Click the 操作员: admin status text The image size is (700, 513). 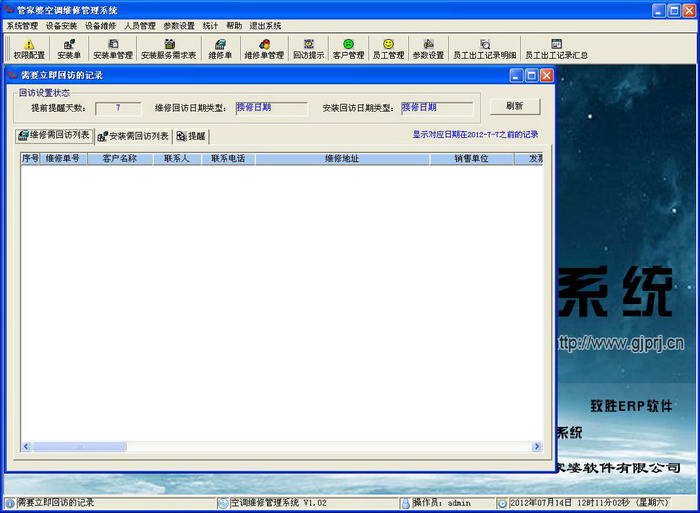(x=442, y=503)
